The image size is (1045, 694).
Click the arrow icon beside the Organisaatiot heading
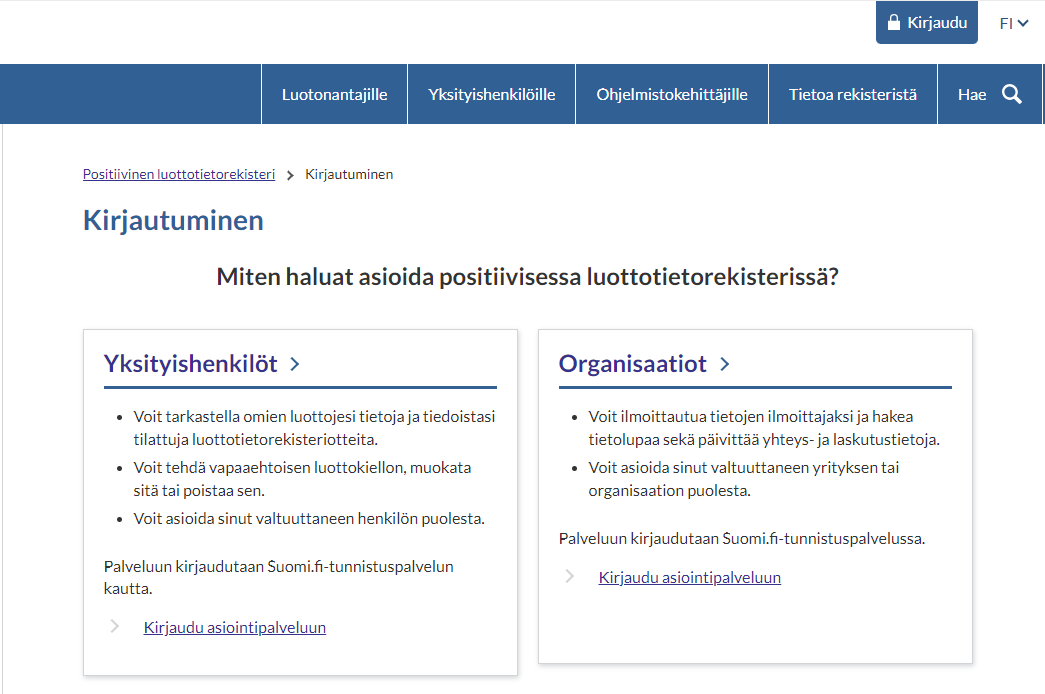tap(725, 364)
